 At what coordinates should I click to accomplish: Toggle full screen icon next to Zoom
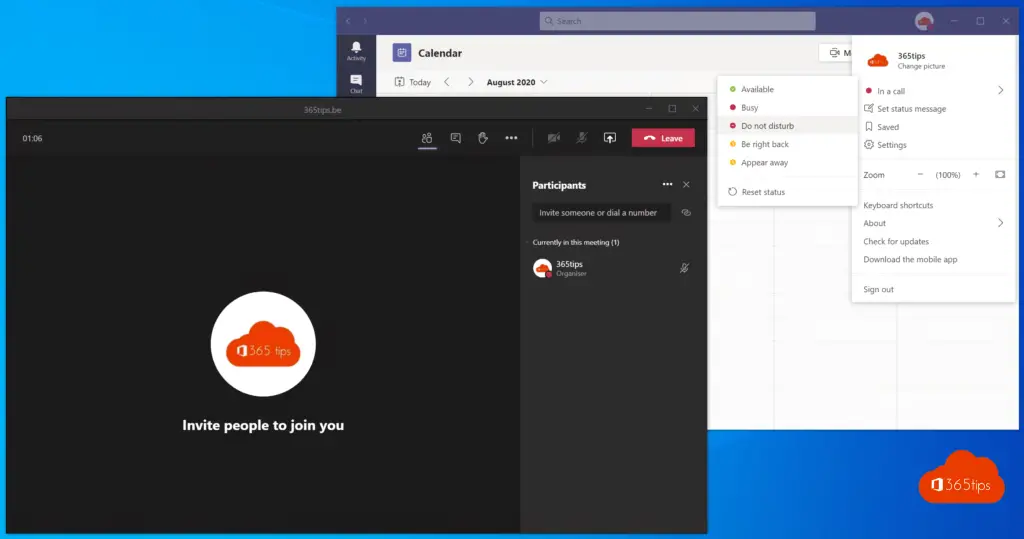coord(1000,174)
